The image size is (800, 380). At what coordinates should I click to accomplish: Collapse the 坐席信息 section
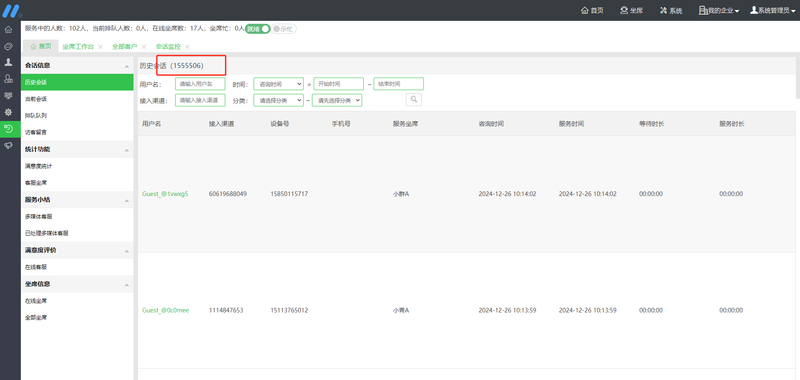(x=127, y=285)
